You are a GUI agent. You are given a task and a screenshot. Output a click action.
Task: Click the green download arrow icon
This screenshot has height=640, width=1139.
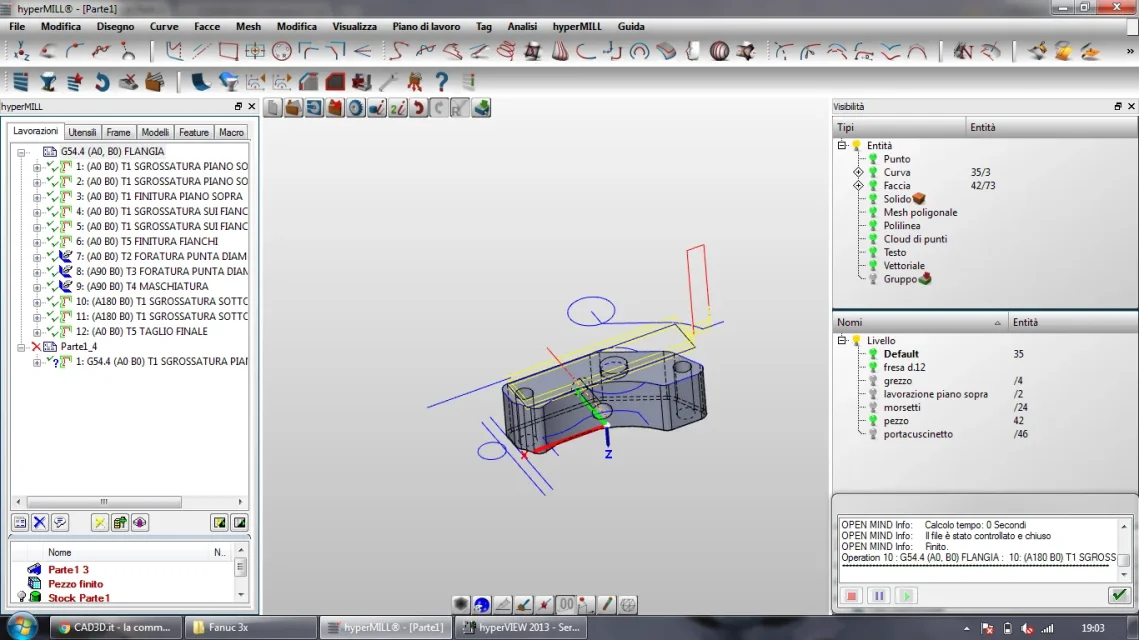point(481,108)
